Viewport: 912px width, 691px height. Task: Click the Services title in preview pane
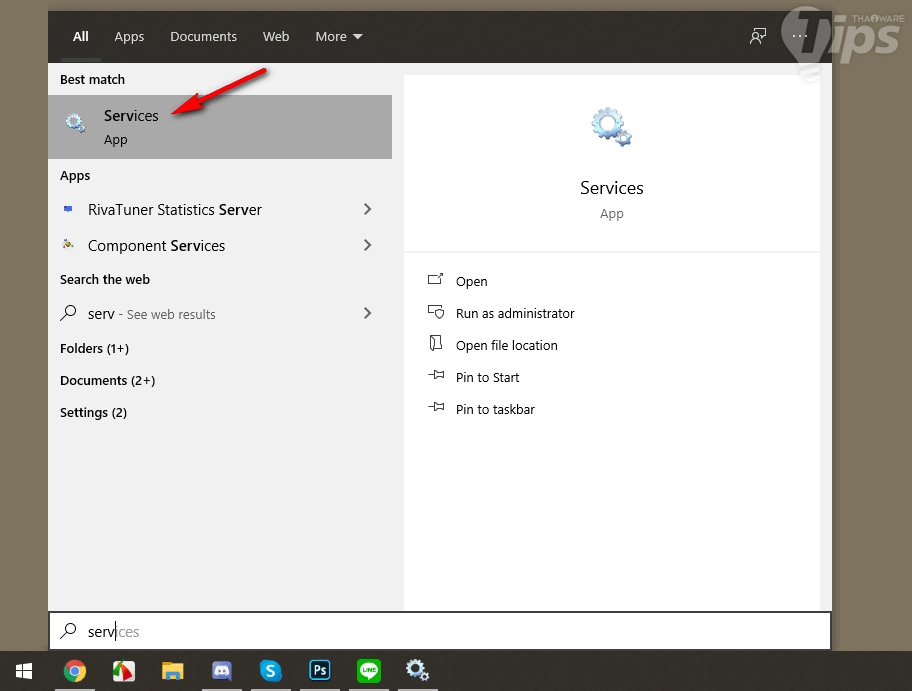pos(612,188)
